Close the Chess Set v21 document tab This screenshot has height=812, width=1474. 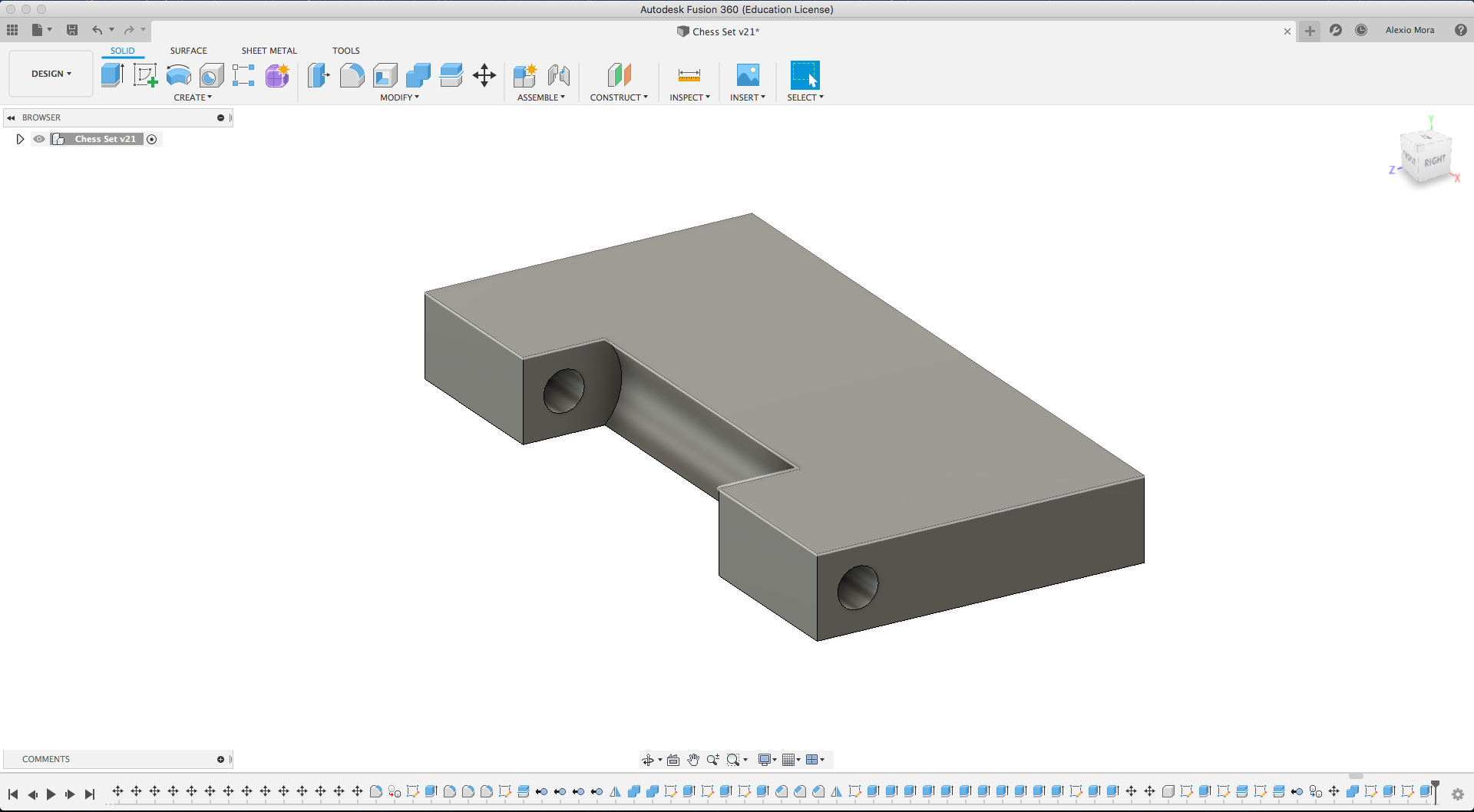(1287, 31)
